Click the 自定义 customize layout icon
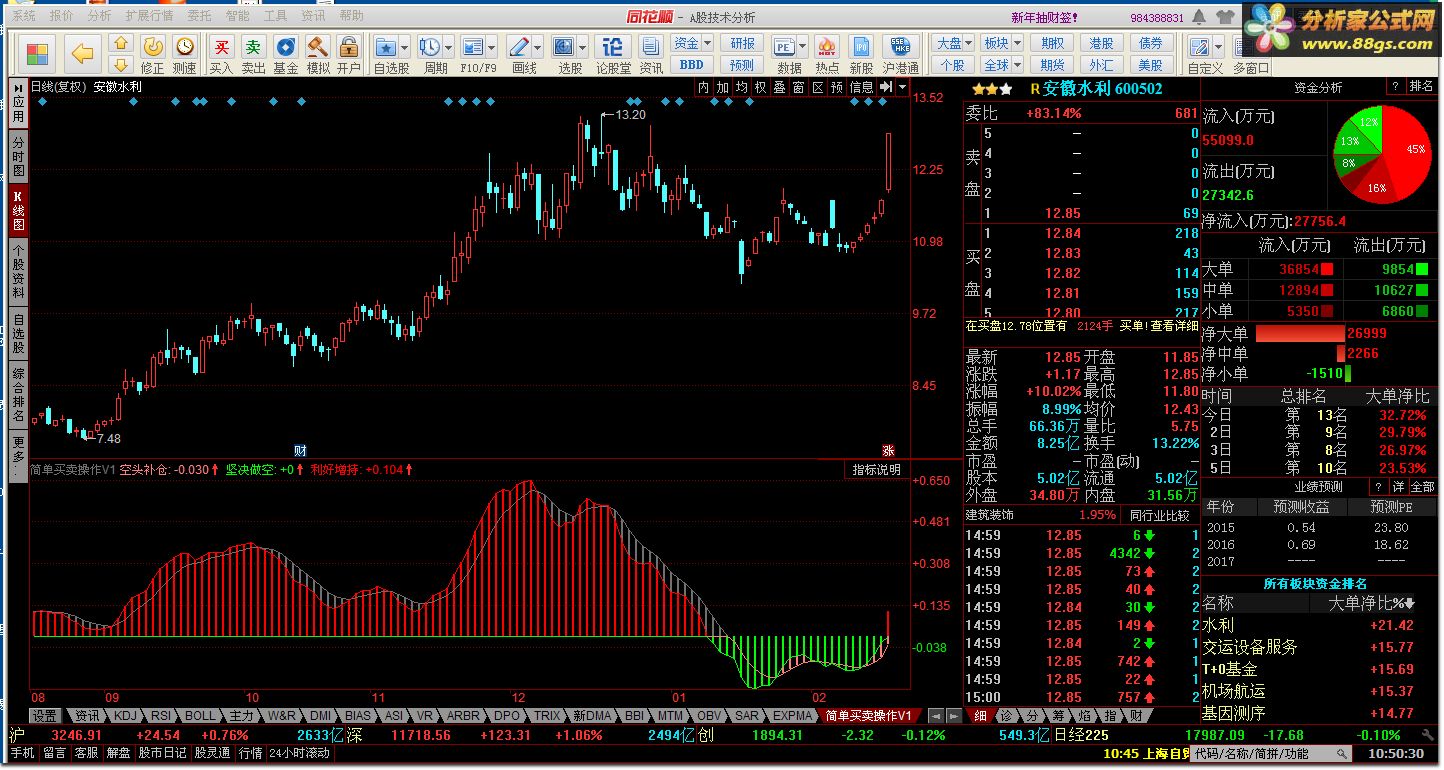 (1199, 47)
